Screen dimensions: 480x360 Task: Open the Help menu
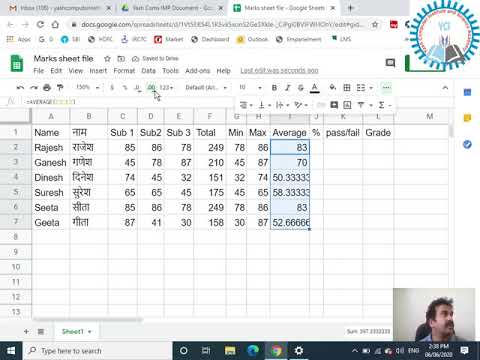(224, 71)
